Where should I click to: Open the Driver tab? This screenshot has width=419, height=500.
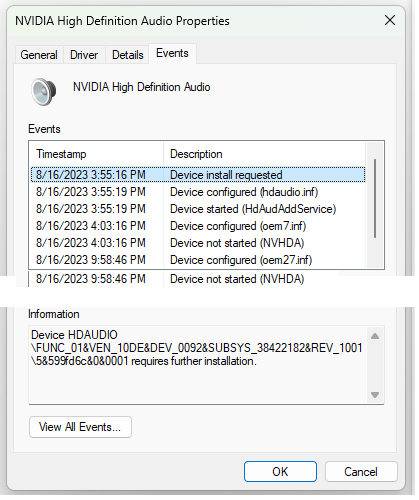coord(84,55)
